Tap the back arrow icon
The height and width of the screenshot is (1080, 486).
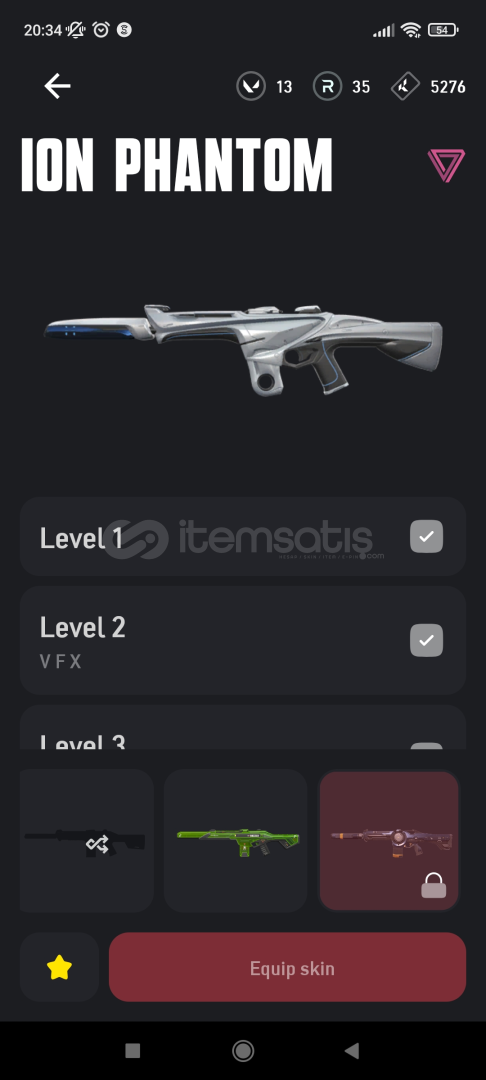coord(57,86)
